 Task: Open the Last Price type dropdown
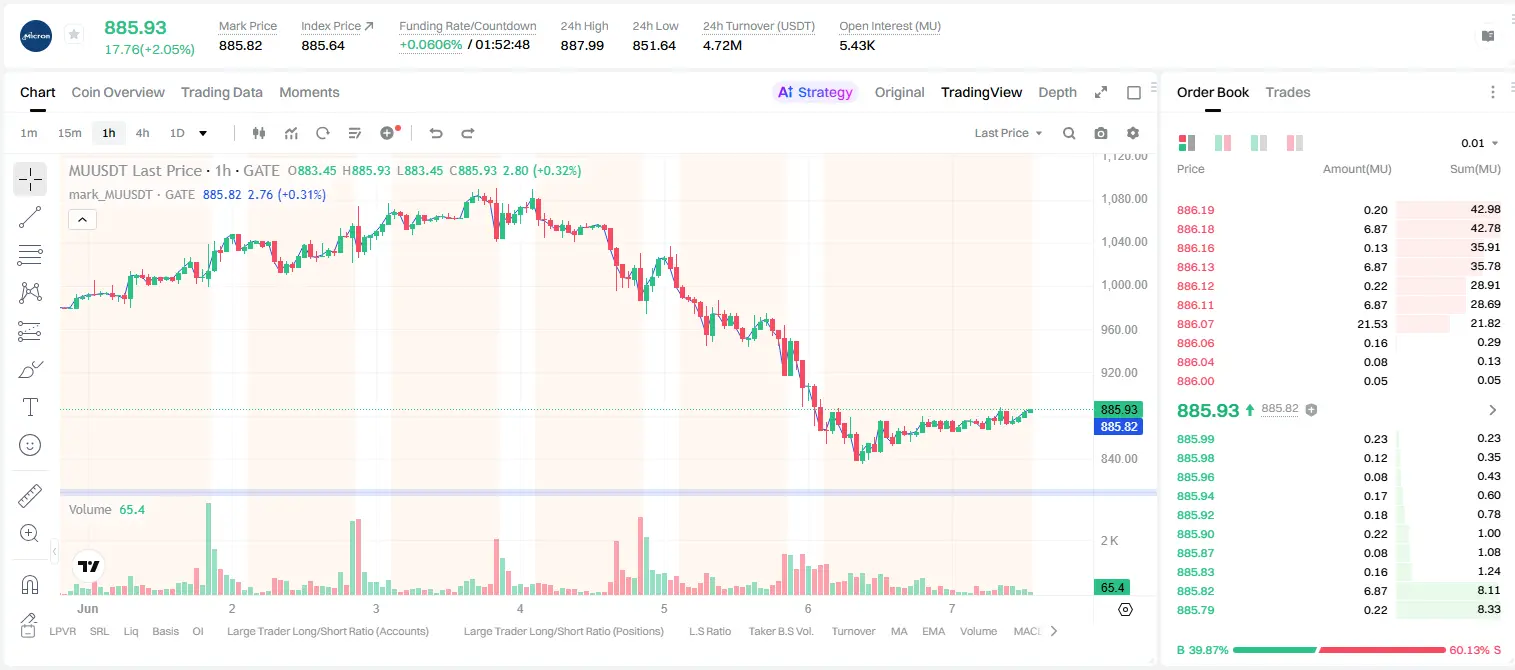(1008, 133)
